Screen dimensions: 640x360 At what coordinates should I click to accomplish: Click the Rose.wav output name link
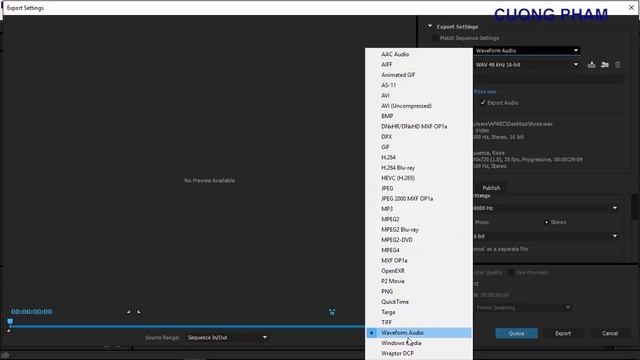(x=485, y=91)
